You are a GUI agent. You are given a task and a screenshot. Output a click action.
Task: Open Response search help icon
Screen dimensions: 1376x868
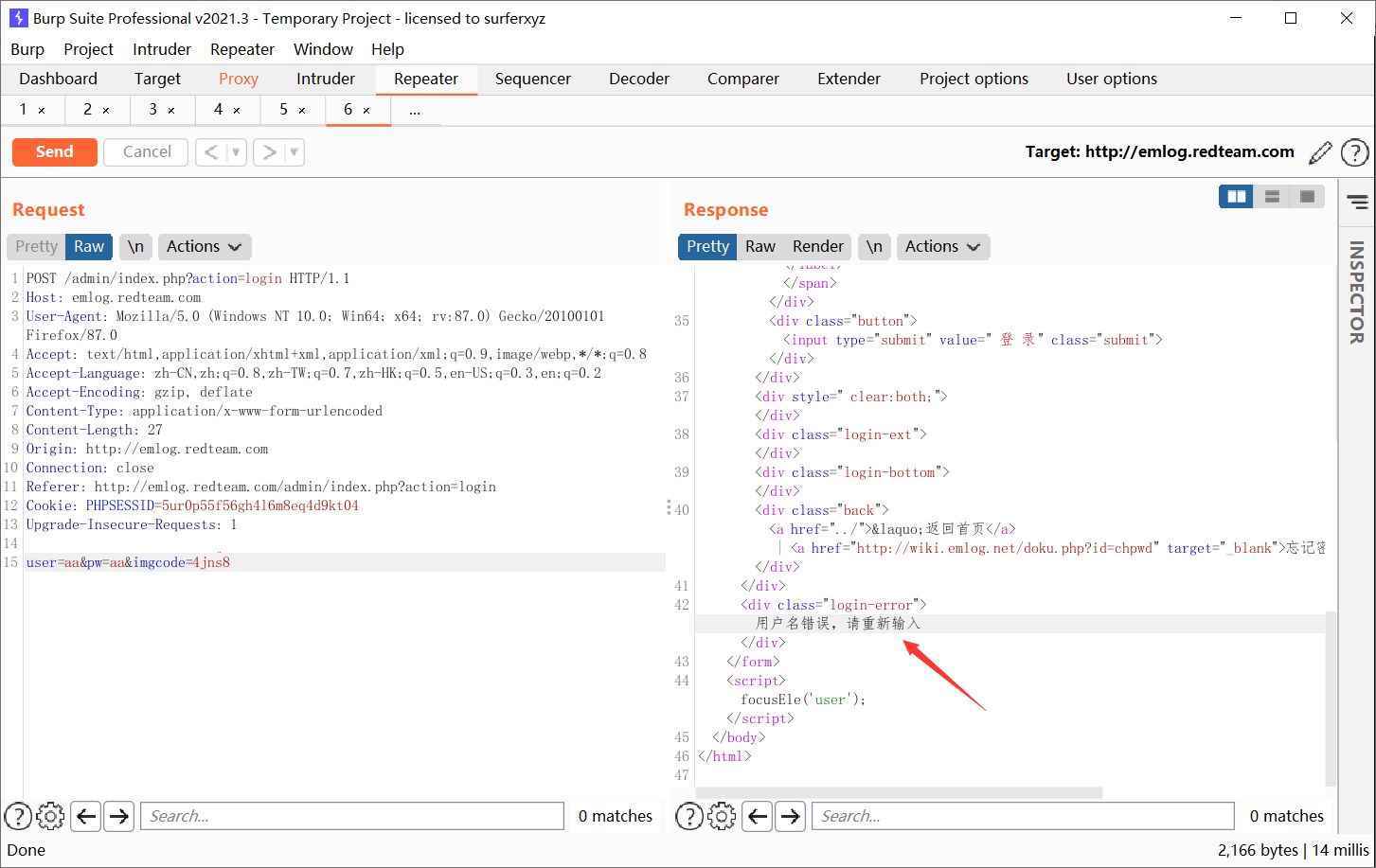pyautogui.click(x=689, y=816)
